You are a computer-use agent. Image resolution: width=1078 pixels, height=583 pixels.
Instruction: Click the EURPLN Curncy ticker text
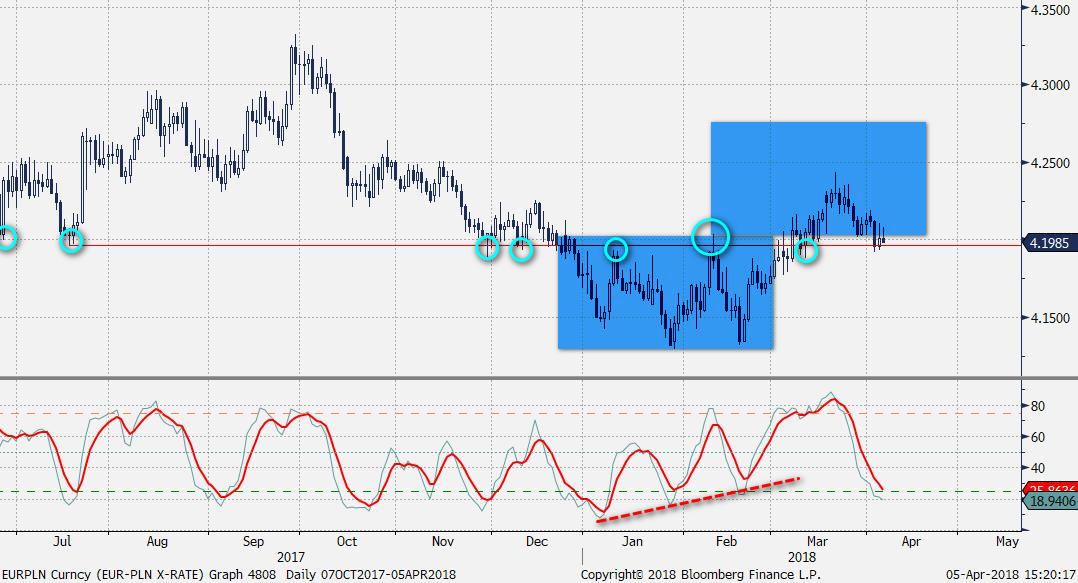46,575
